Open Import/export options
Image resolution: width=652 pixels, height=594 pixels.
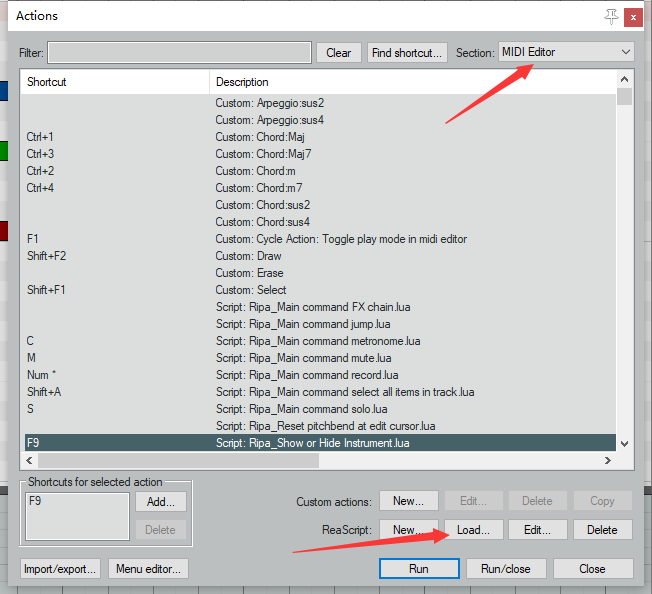click(x=60, y=569)
